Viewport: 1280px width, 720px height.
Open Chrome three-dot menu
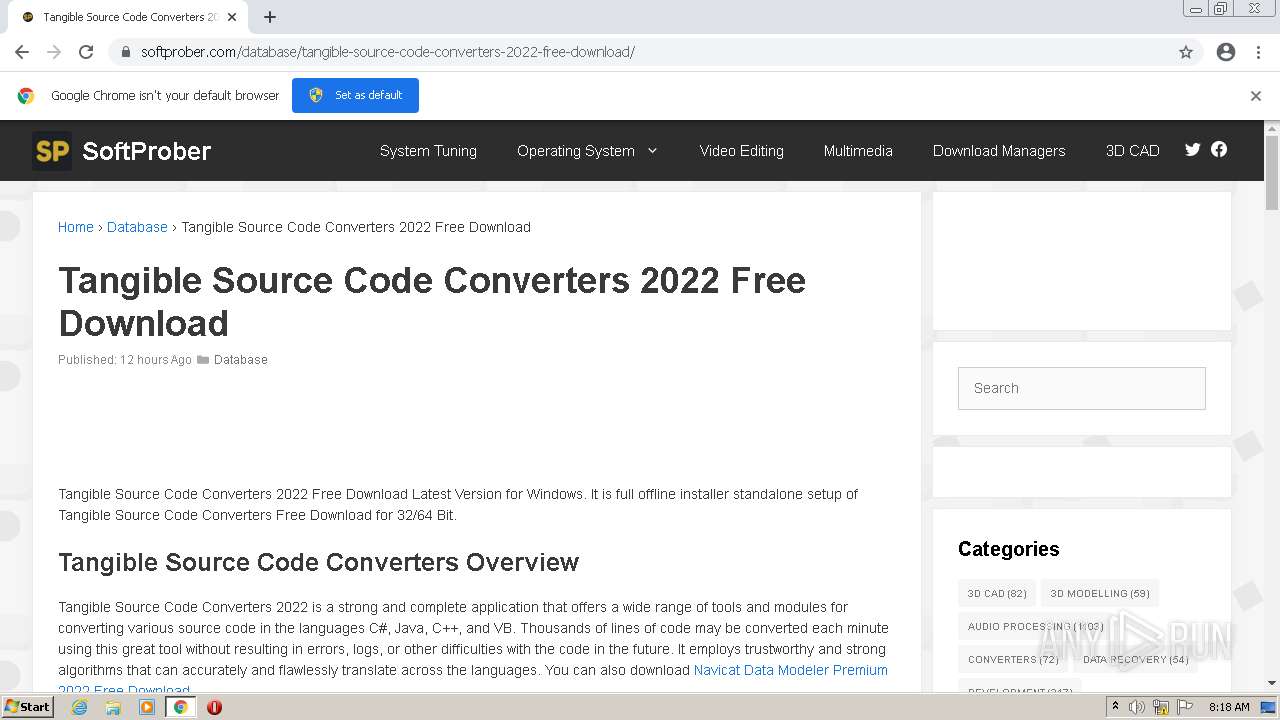[1258, 52]
